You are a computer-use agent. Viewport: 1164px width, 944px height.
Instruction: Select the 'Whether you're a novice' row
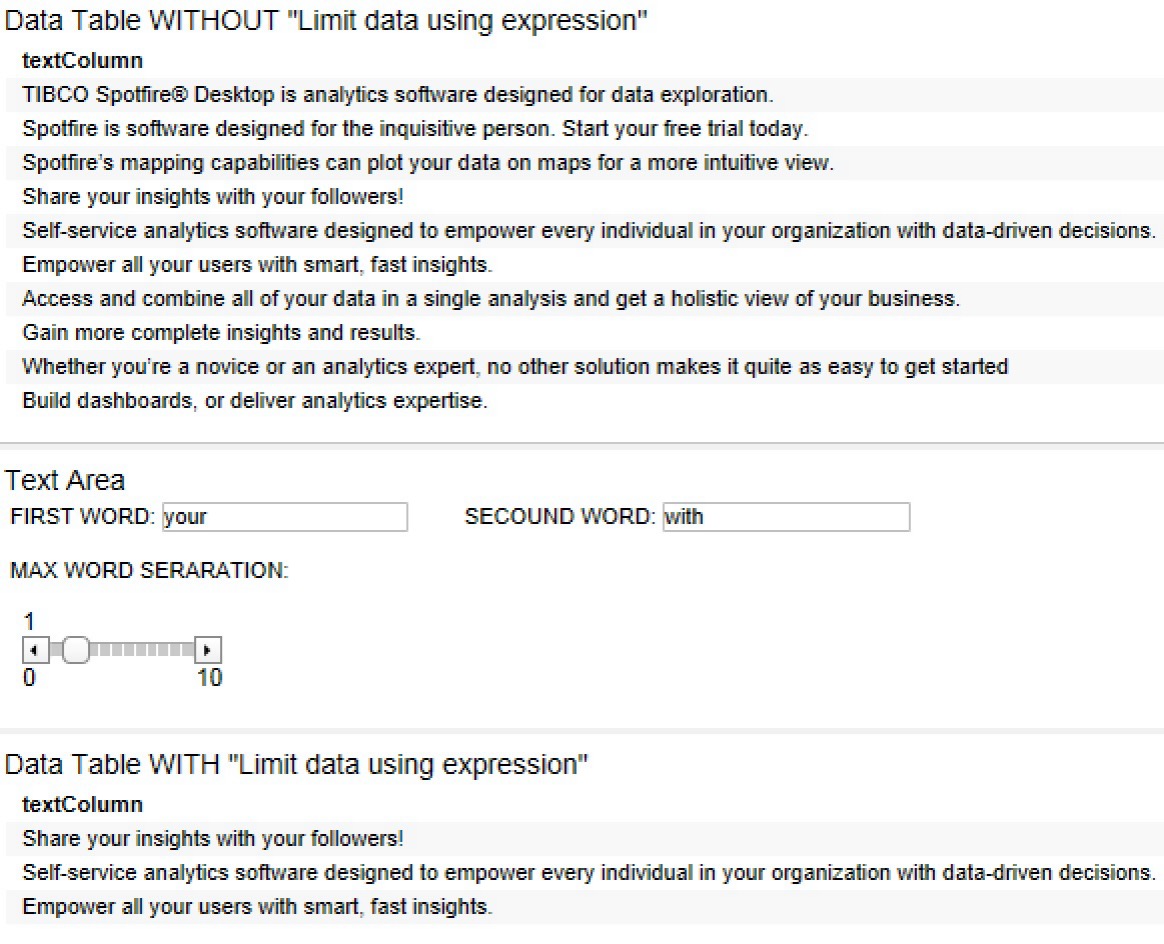[585, 367]
